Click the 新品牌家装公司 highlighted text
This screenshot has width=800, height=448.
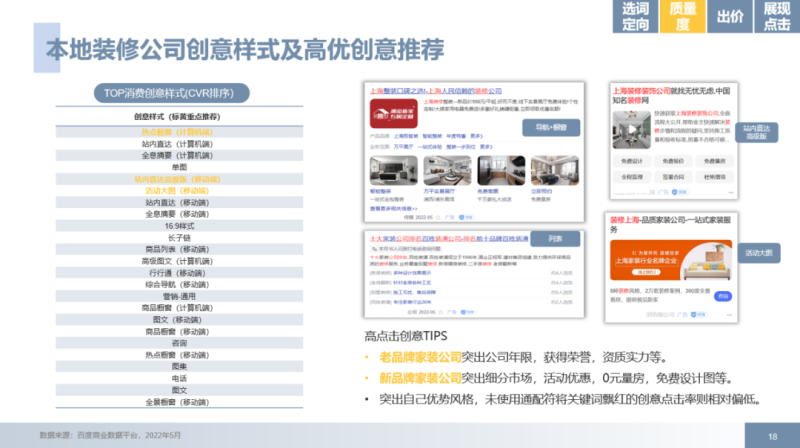pos(420,378)
